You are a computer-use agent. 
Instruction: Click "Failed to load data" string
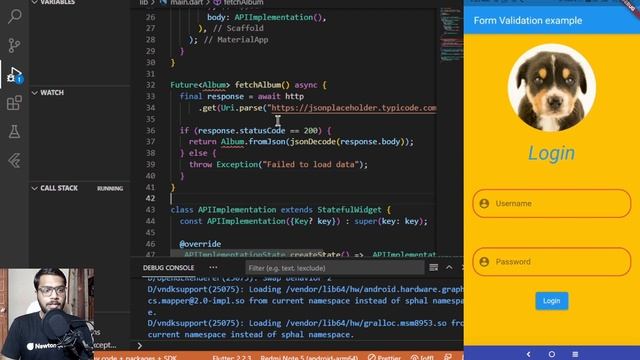coord(310,164)
